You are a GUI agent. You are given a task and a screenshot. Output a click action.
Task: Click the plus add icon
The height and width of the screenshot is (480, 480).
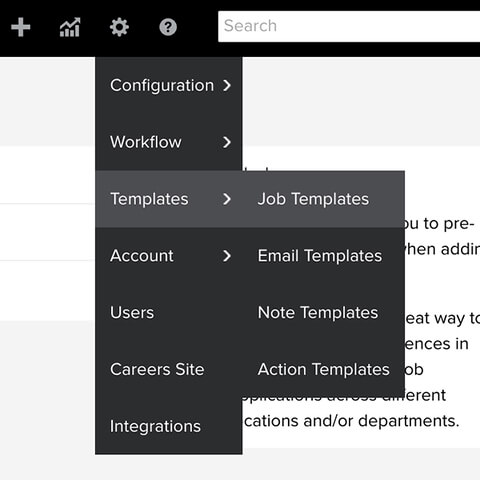(21, 27)
